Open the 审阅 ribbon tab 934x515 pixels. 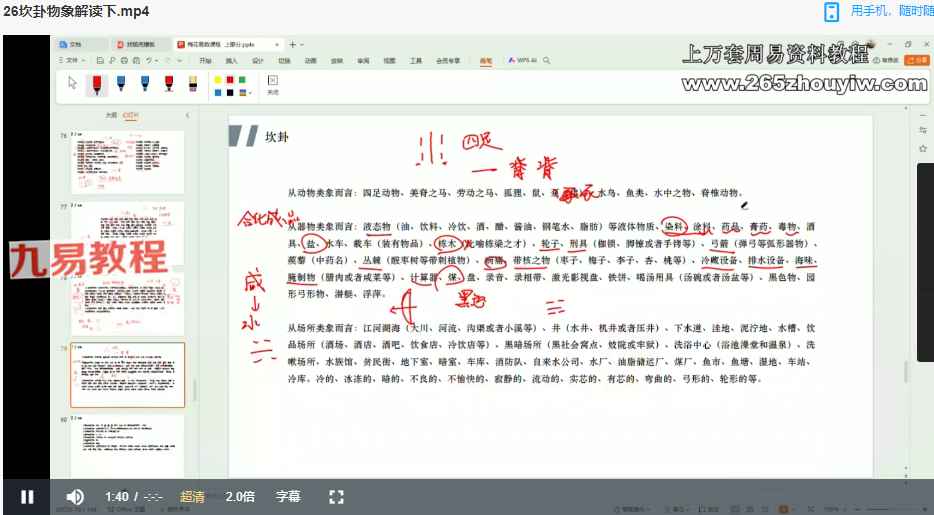(x=363, y=61)
